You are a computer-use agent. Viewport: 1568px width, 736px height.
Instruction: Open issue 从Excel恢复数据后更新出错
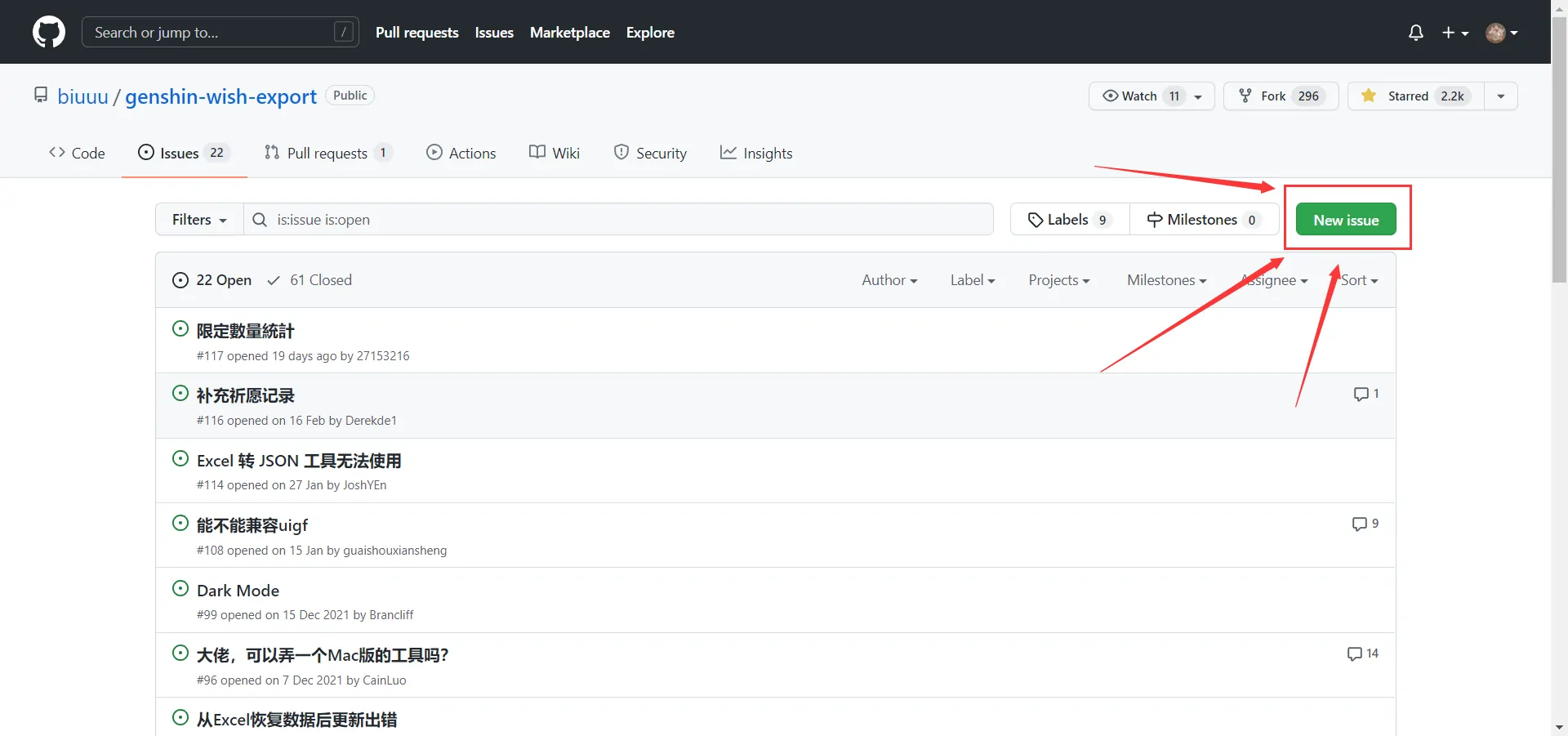[x=296, y=720]
